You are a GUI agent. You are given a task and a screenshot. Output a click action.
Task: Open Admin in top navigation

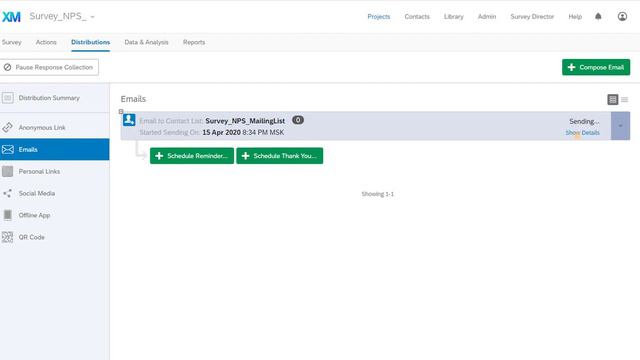point(487,17)
